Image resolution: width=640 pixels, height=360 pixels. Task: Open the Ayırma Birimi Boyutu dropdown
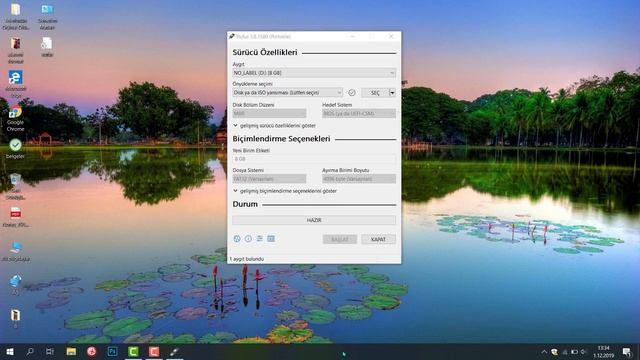pyautogui.click(x=359, y=179)
